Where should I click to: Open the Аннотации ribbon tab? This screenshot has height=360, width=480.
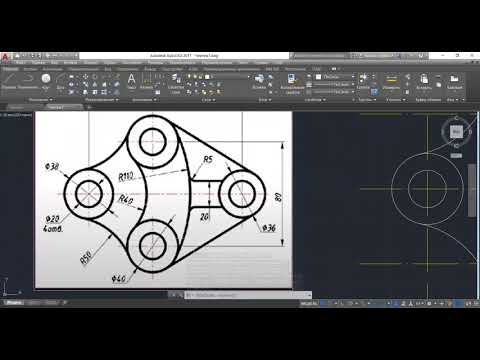[52, 69]
